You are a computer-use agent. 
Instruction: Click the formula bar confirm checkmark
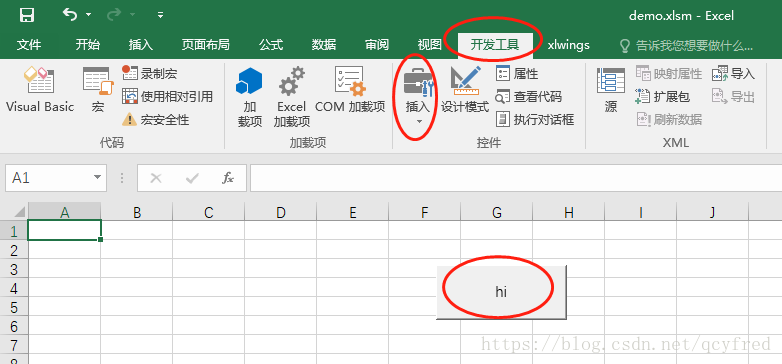point(192,178)
